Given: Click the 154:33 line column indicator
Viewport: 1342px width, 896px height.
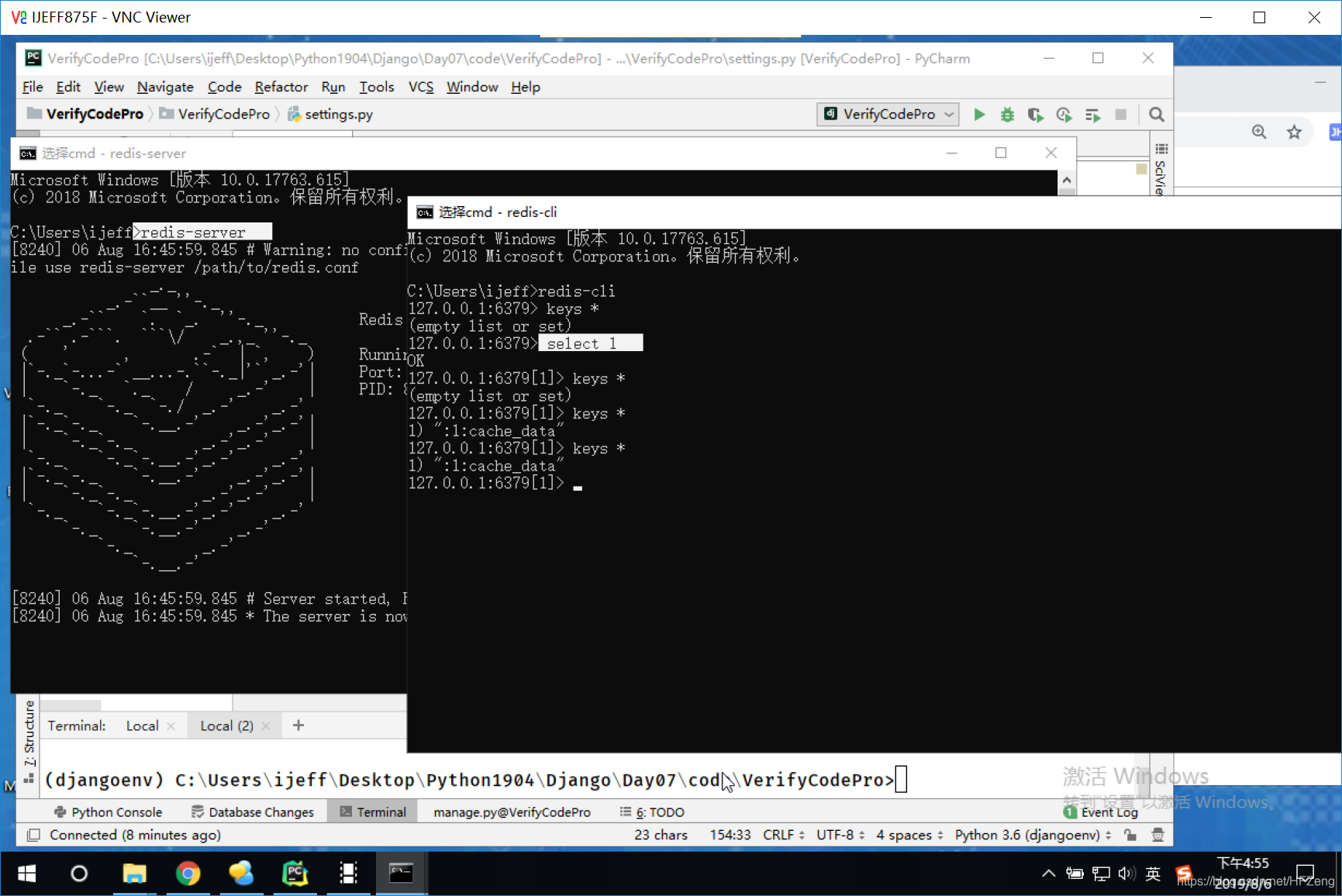Looking at the screenshot, I should 730,835.
